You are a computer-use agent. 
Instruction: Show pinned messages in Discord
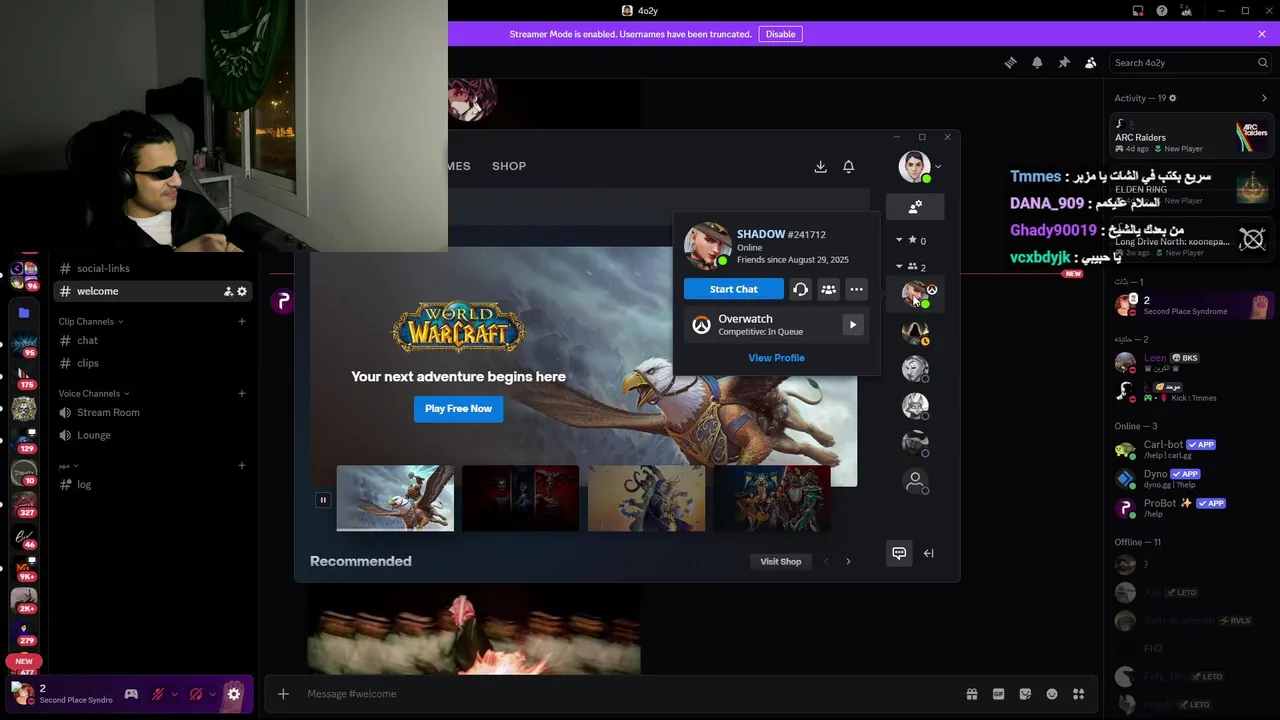(x=1064, y=62)
